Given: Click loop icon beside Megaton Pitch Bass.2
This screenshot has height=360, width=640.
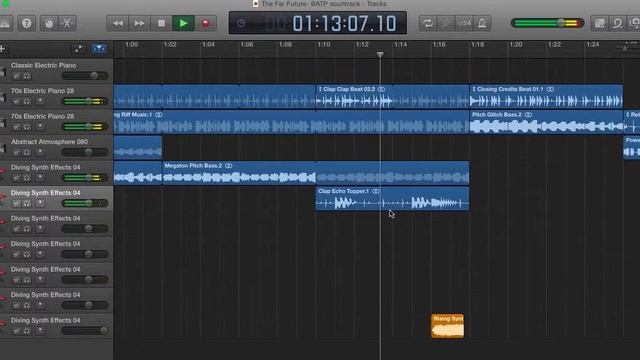Looking at the screenshot, I should coord(229,166).
